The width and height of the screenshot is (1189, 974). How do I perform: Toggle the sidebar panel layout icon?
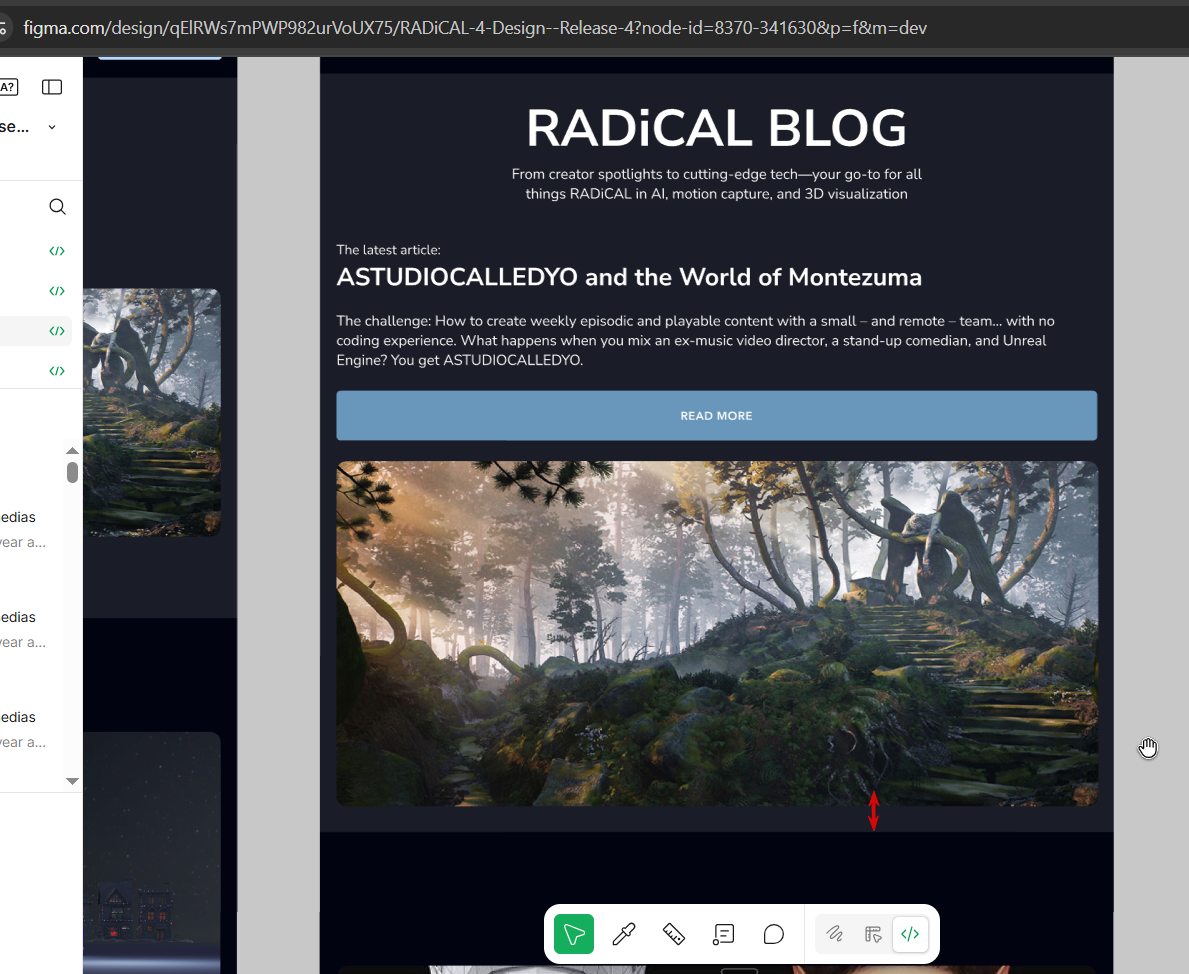[x=52, y=87]
